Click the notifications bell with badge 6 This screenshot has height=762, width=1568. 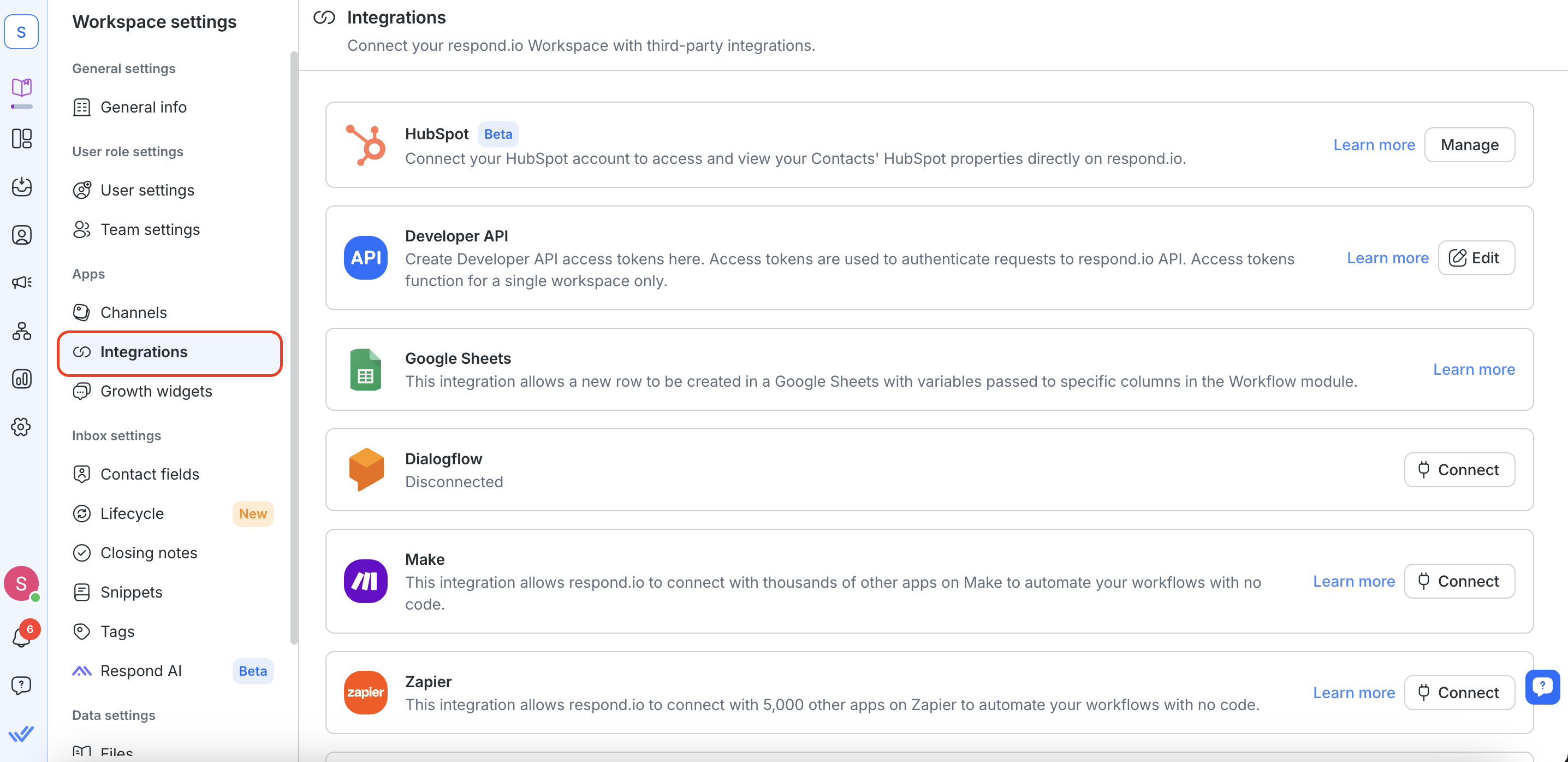tap(22, 636)
